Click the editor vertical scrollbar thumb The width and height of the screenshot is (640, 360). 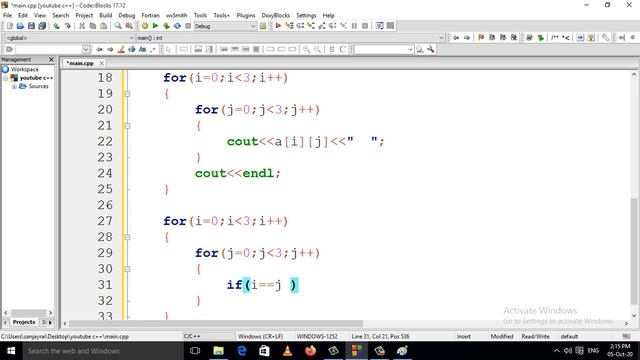point(634,251)
